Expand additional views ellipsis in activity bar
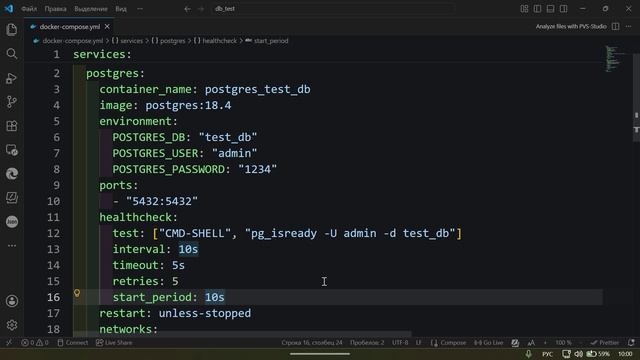Image resolution: width=640 pixels, height=360 pixels. [x=12, y=246]
